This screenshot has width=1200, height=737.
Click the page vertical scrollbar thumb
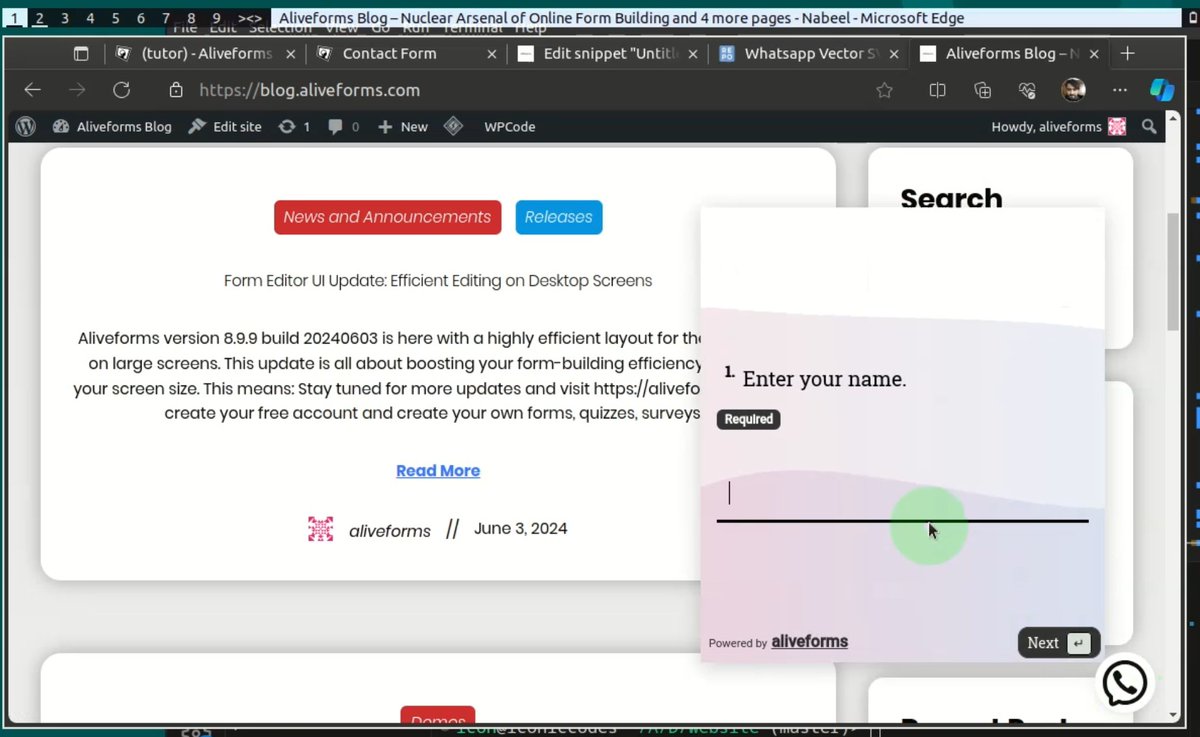coord(1173,272)
